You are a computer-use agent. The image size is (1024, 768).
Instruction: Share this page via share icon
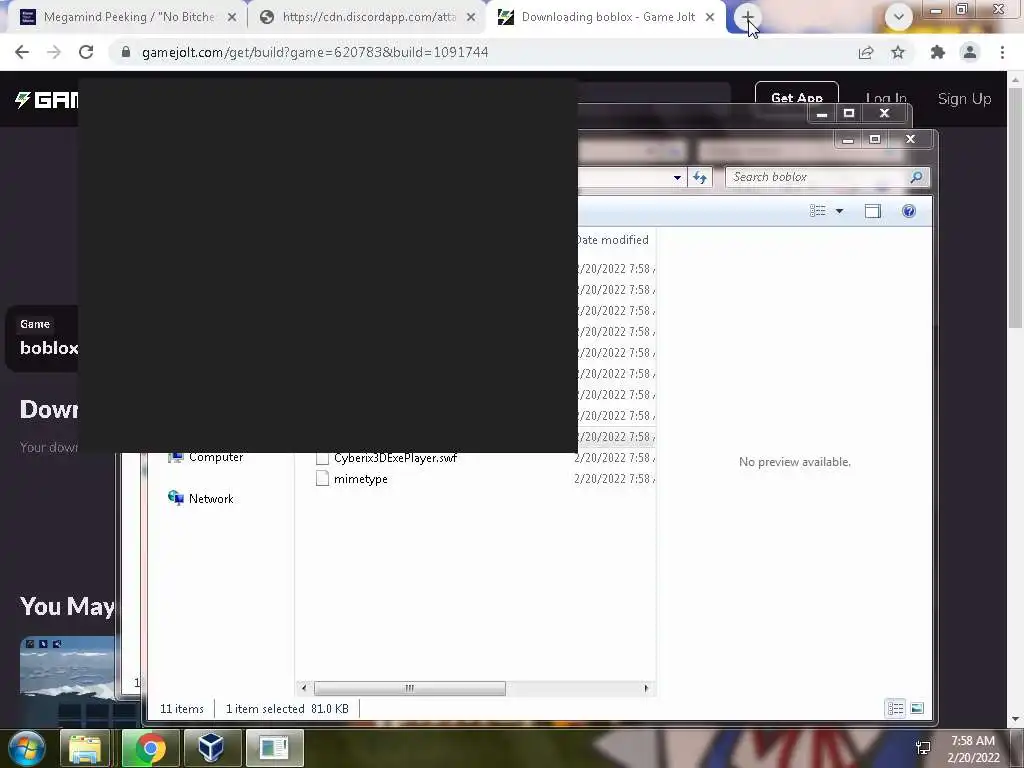(x=866, y=52)
